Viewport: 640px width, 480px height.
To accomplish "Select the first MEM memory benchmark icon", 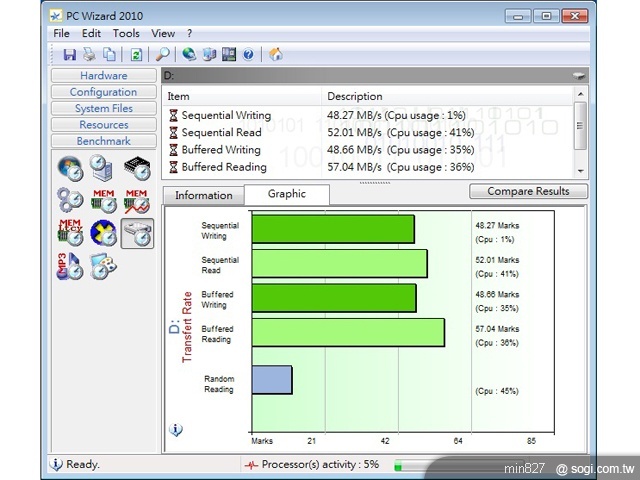I will click(103, 200).
